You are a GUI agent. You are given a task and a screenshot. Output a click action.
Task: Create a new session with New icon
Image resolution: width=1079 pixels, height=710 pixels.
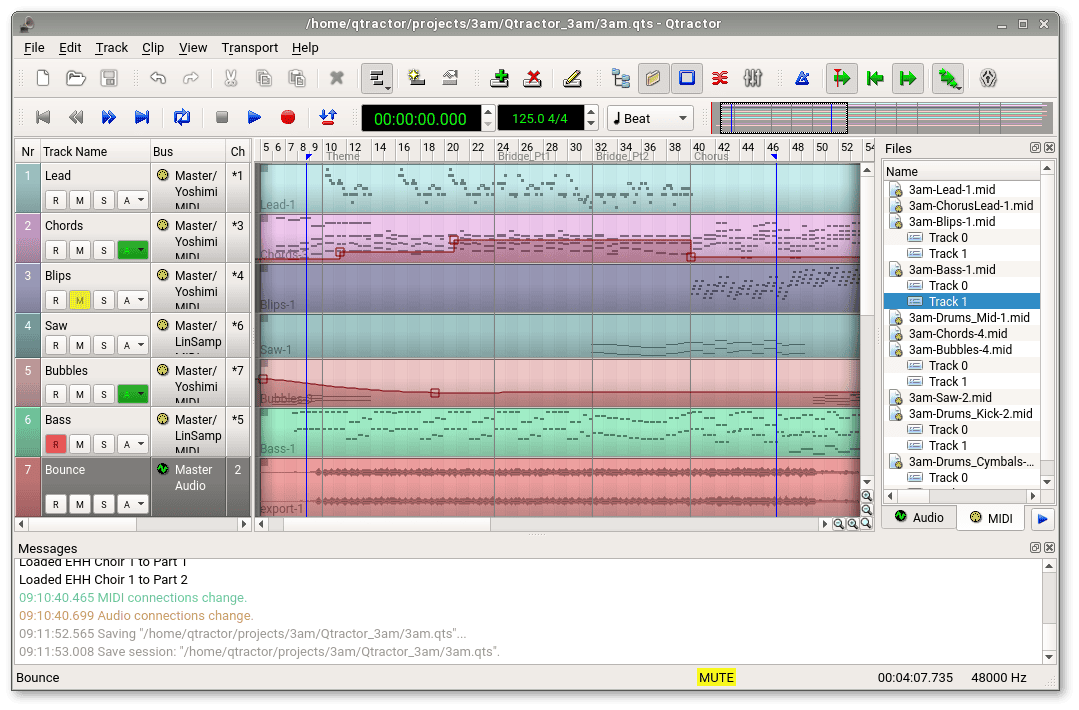click(x=43, y=78)
